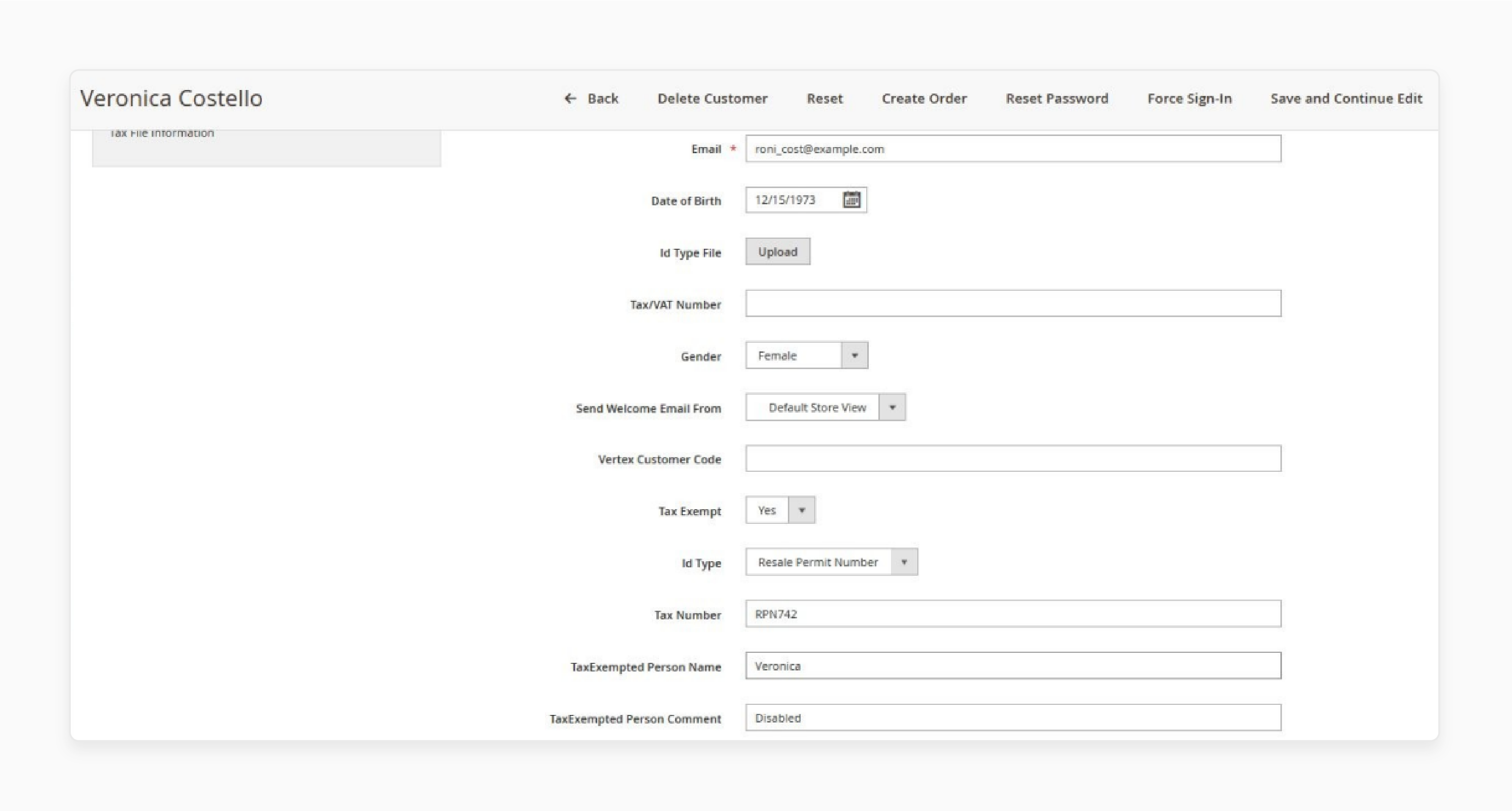
Task: Open the Send Welcome Email From dropdown
Action: (x=825, y=407)
